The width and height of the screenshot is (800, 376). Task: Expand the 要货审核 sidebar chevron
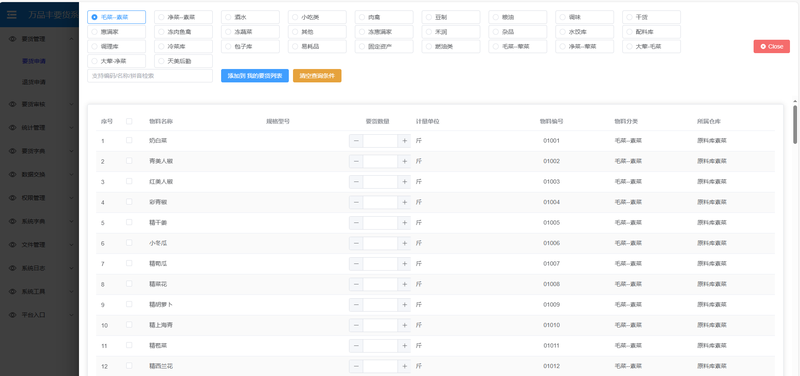tap(71, 104)
